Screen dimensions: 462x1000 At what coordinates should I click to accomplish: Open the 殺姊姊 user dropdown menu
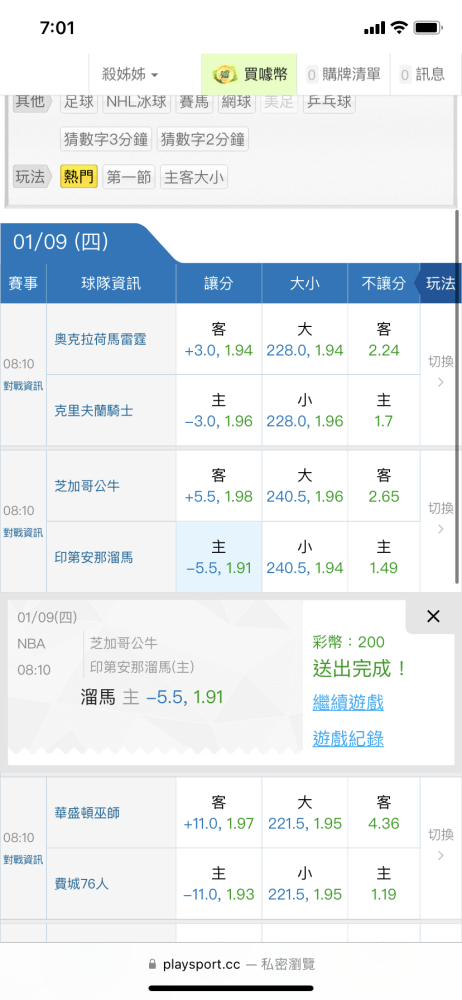click(x=130, y=75)
